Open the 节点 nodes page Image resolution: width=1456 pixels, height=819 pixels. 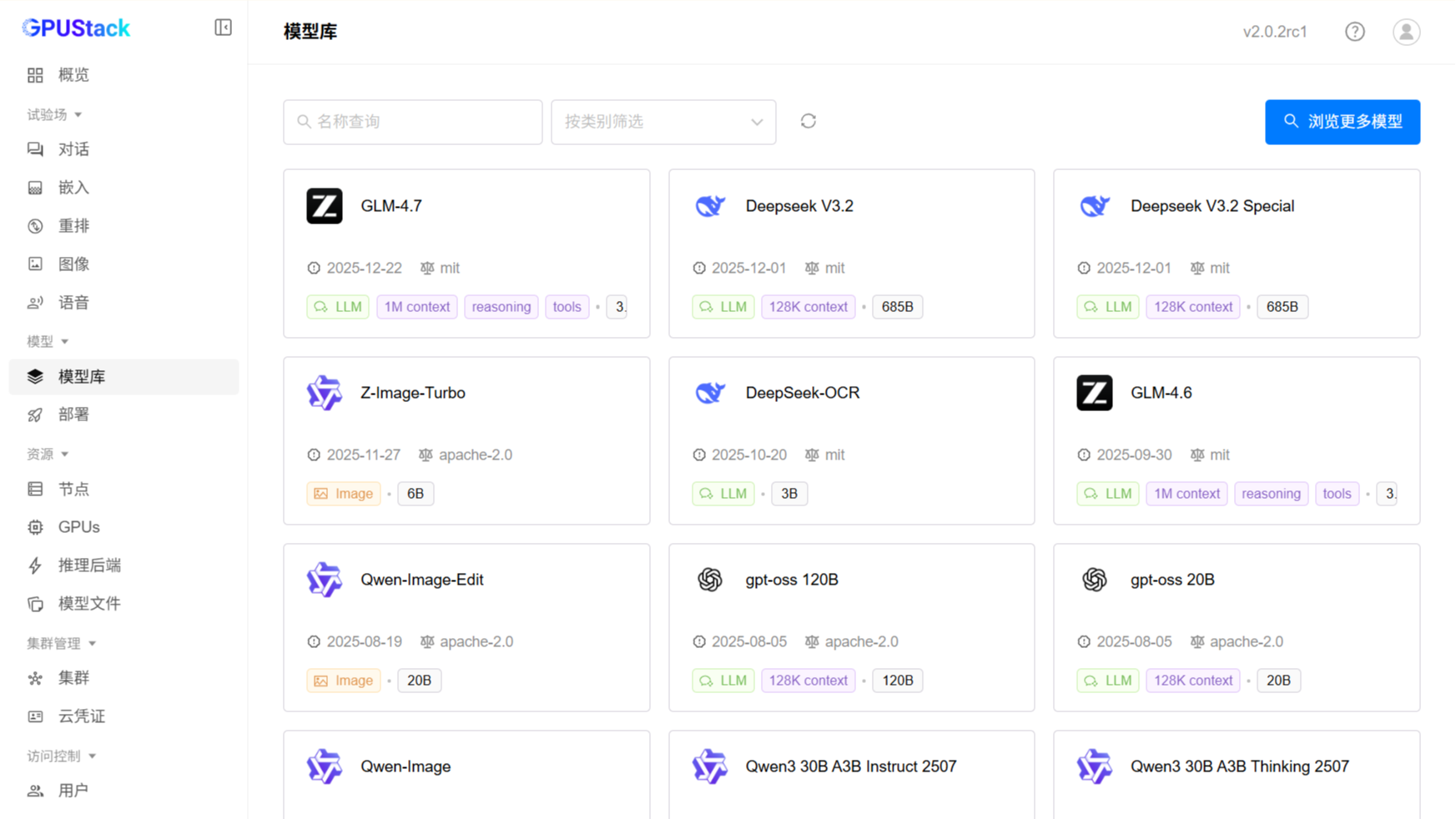tap(123, 489)
